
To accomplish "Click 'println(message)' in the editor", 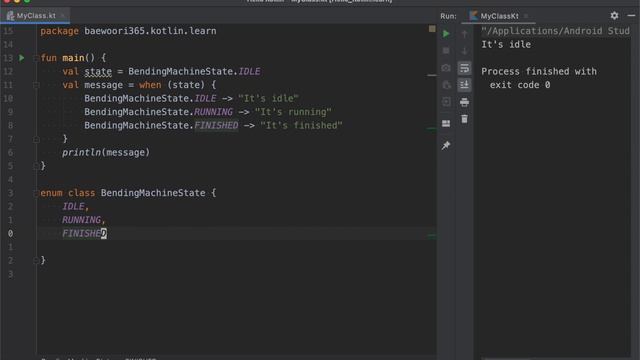I will (x=106, y=153).
